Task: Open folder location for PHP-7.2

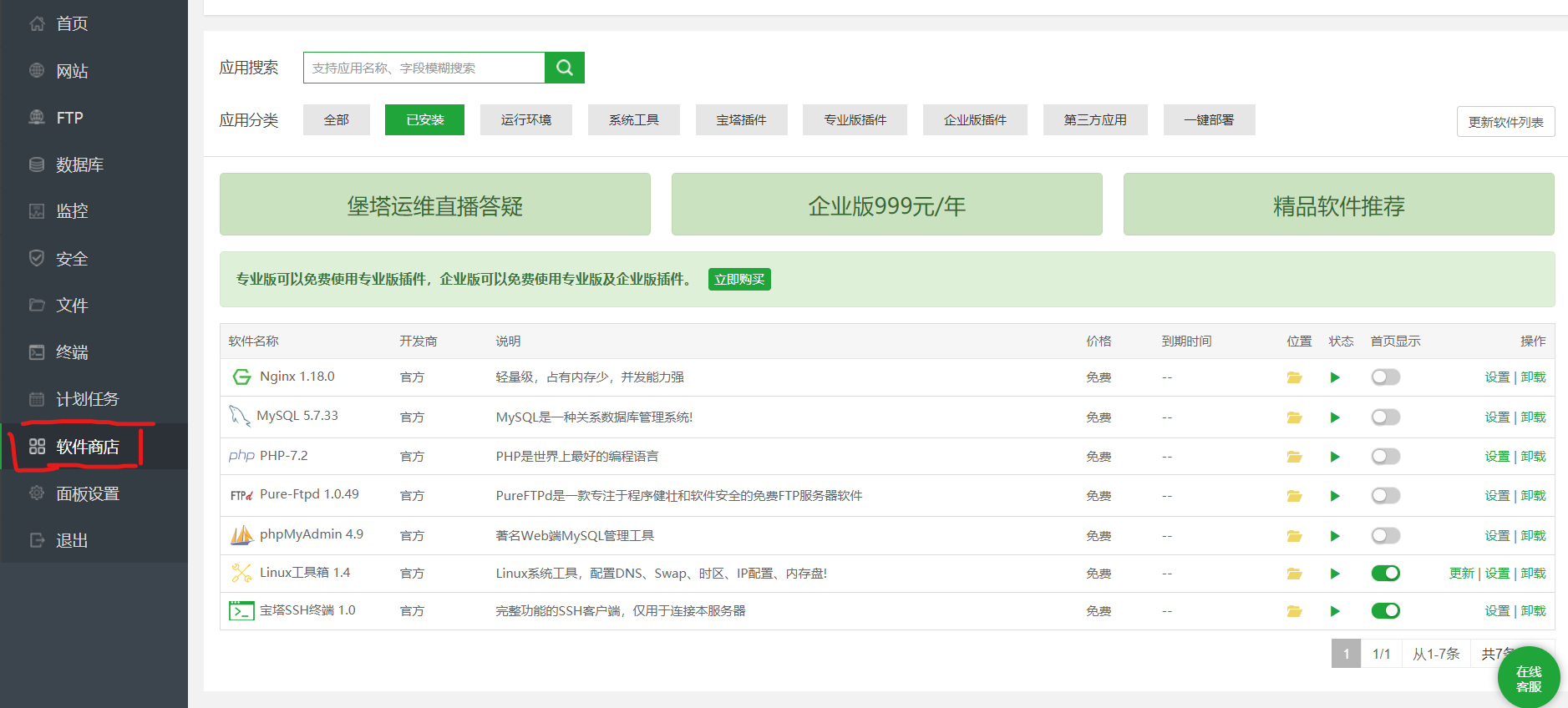Action: 1295,457
